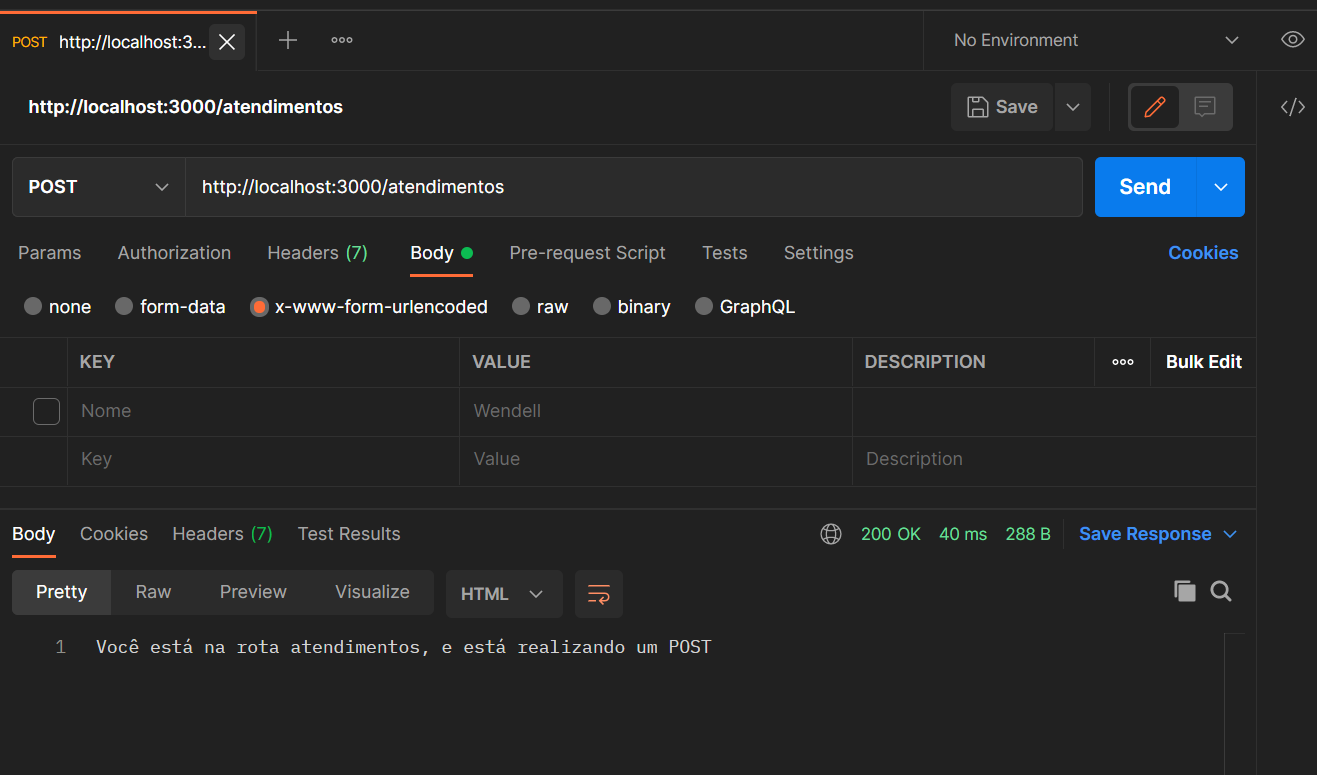This screenshot has height=775, width=1317.
Task: Open the Params tab
Action: (x=50, y=253)
